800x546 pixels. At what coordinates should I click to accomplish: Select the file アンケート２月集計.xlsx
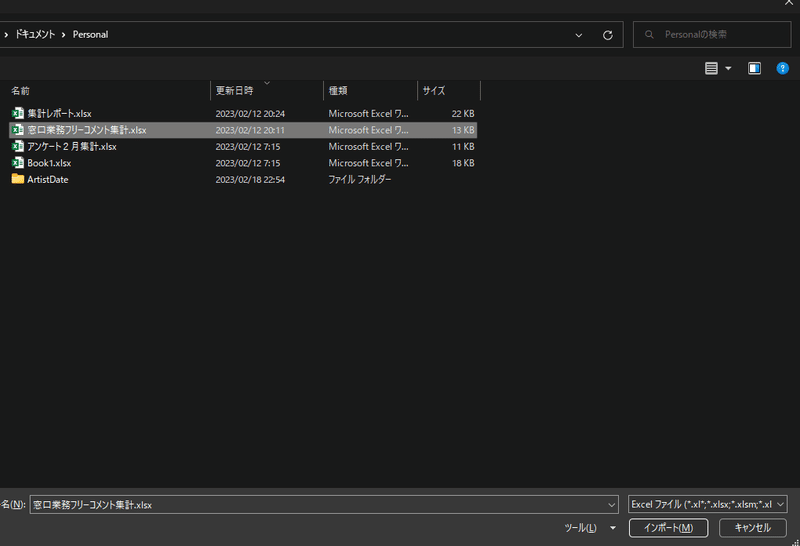(x=72, y=146)
